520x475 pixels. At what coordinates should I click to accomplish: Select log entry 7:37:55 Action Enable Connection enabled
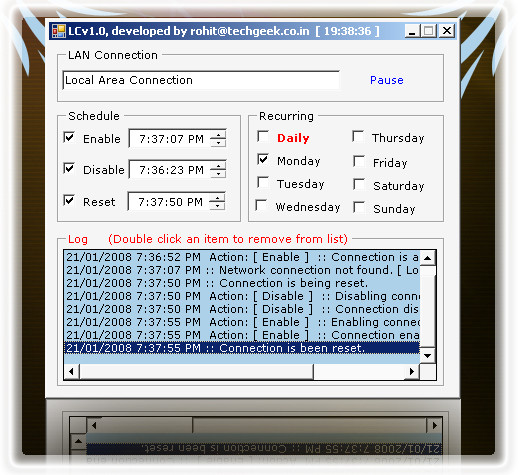(242, 335)
